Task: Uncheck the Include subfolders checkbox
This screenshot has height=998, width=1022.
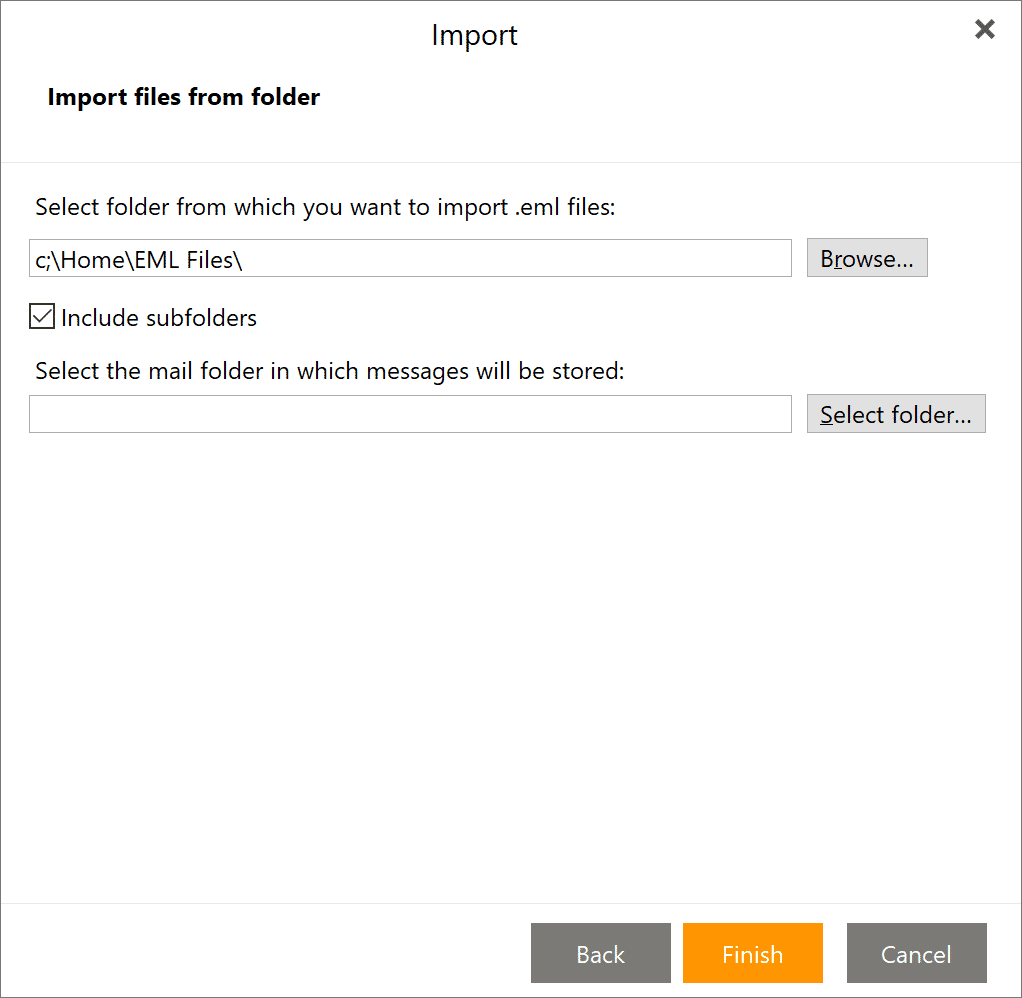Action: tap(42, 317)
